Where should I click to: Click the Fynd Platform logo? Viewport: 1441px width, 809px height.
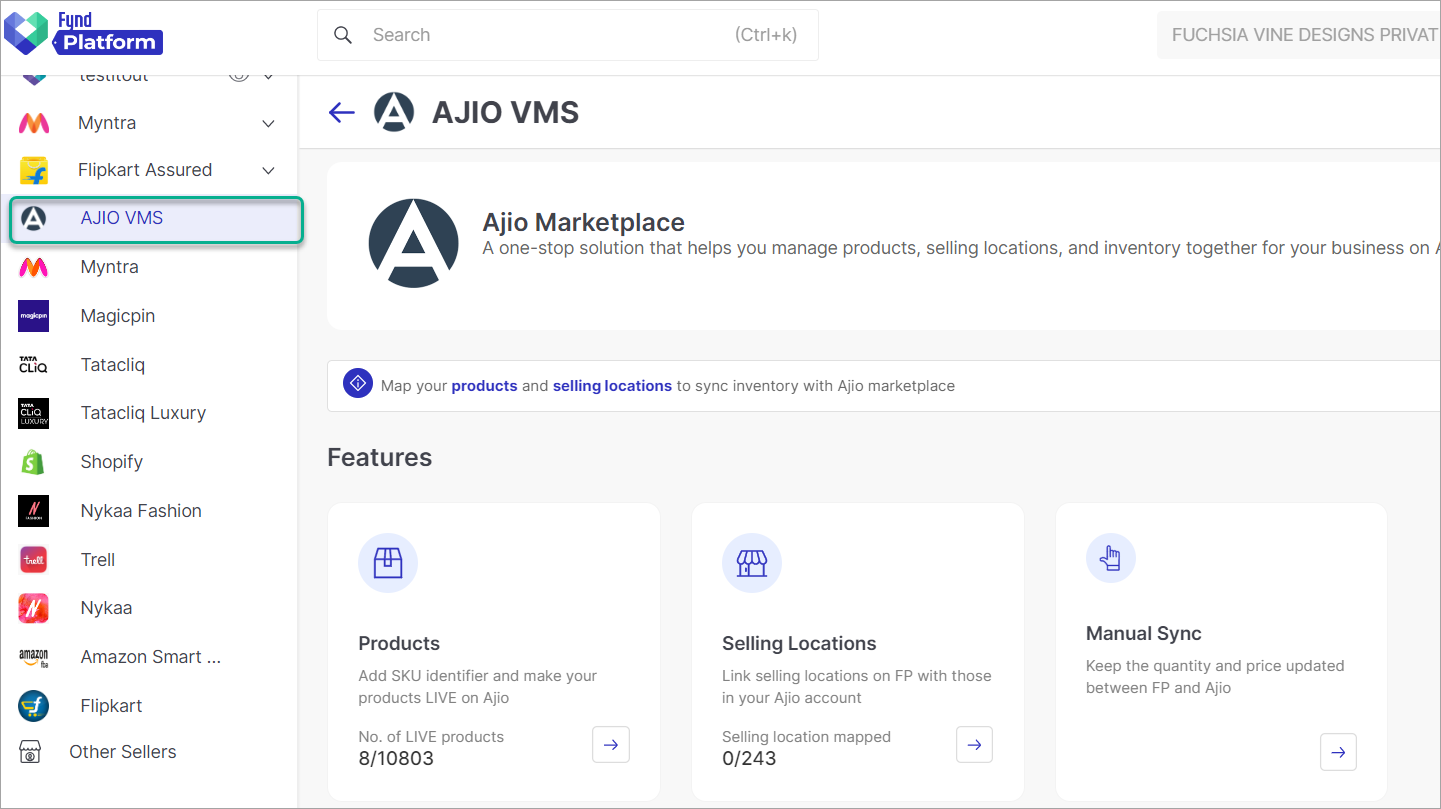[x=84, y=34]
